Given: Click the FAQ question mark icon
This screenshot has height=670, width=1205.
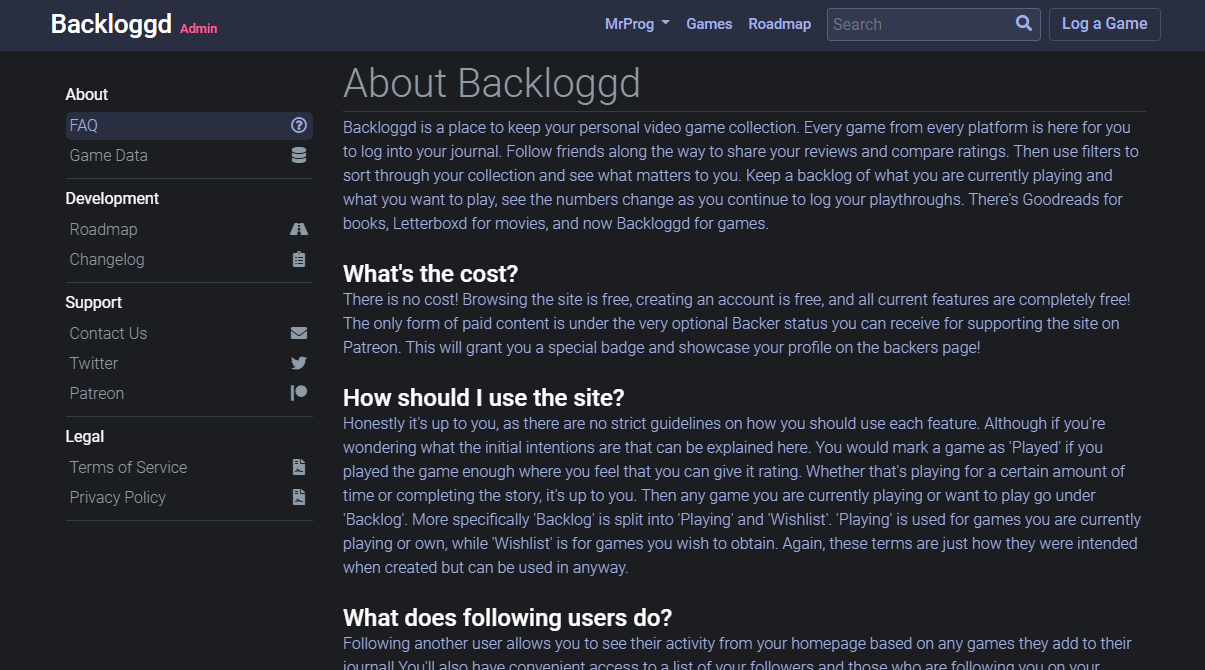Looking at the screenshot, I should pyautogui.click(x=298, y=125).
